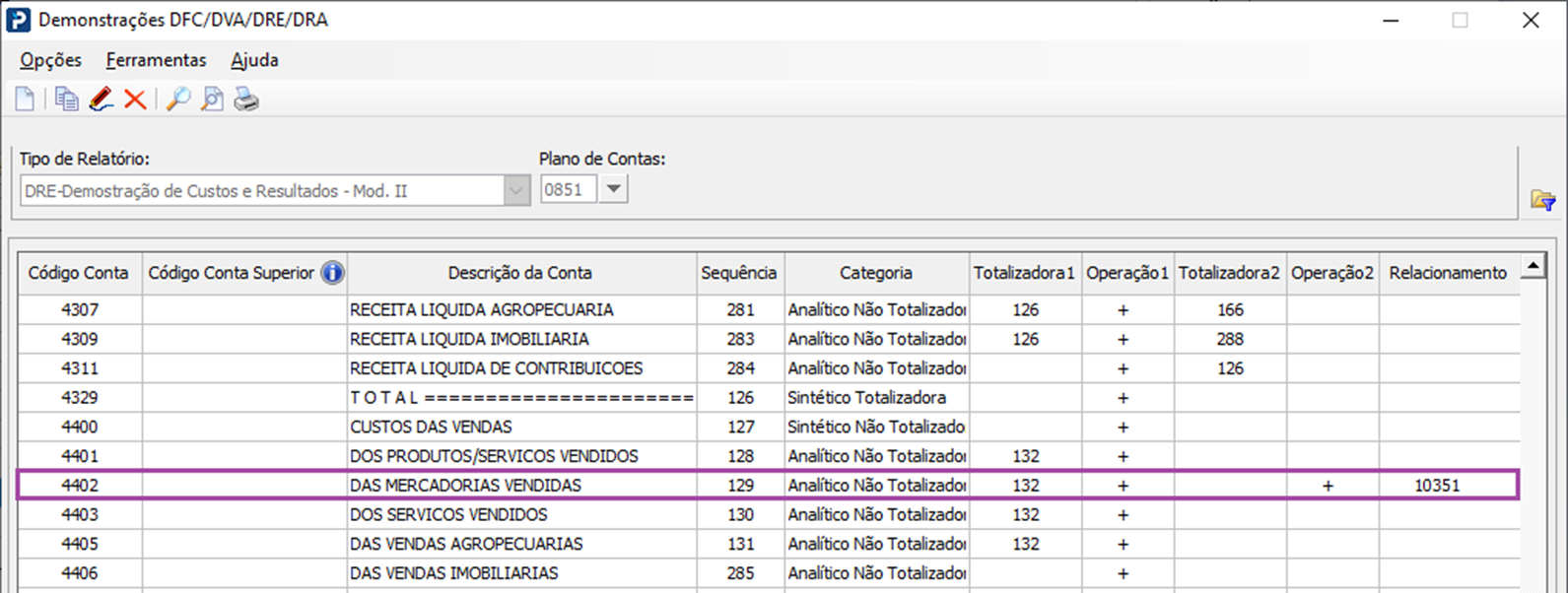Screen dimensions: 1568x593
Task: Open the Ferramentas menu
Action: [156, 60]
